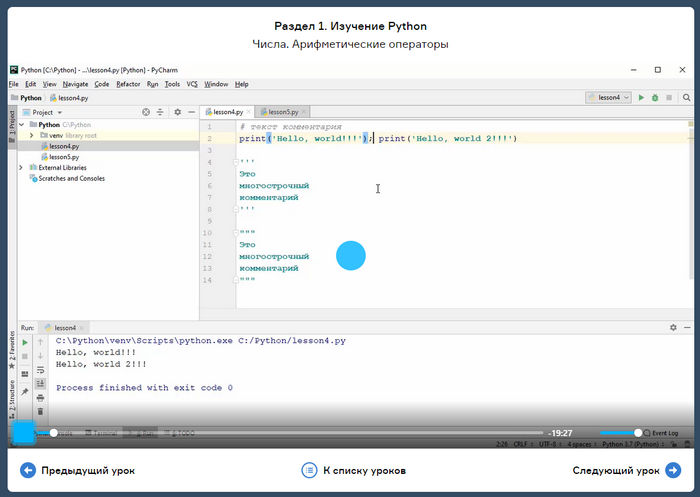Adjust the blue volume slider
This screenshot has width=700, height=497.
[x=621, y=433]
